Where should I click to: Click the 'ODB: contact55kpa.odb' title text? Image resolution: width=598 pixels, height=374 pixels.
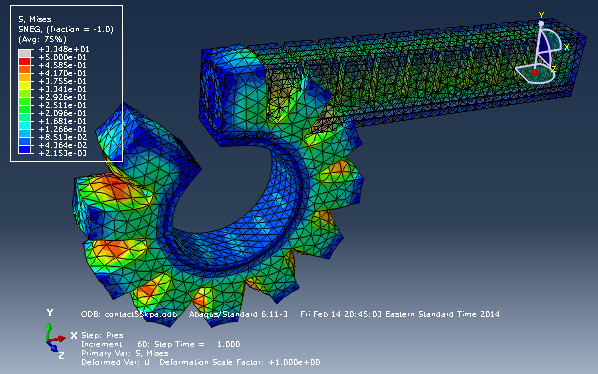pyautogui.click(x=129, y=314)
